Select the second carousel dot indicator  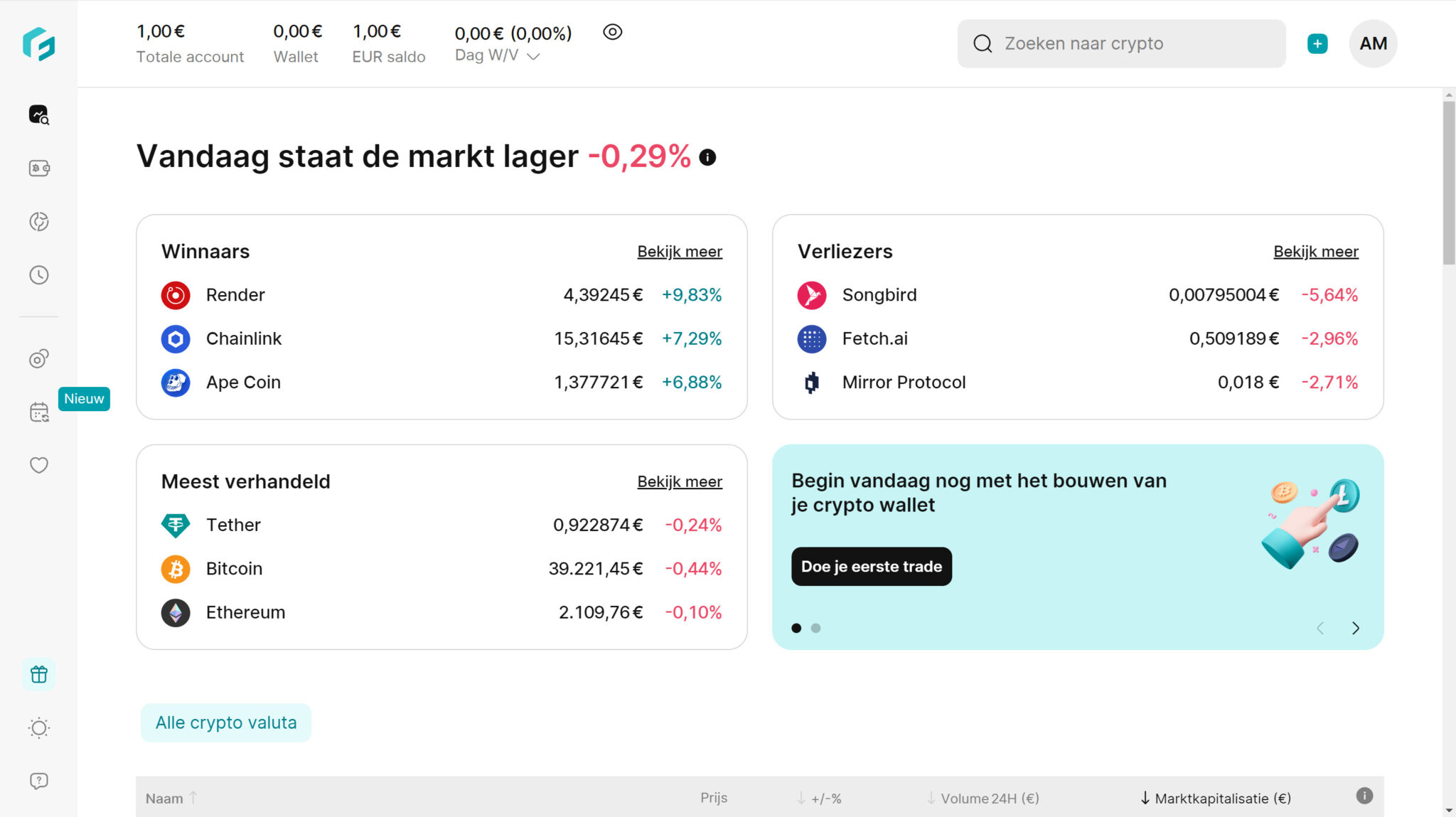[x=816, y=628]
